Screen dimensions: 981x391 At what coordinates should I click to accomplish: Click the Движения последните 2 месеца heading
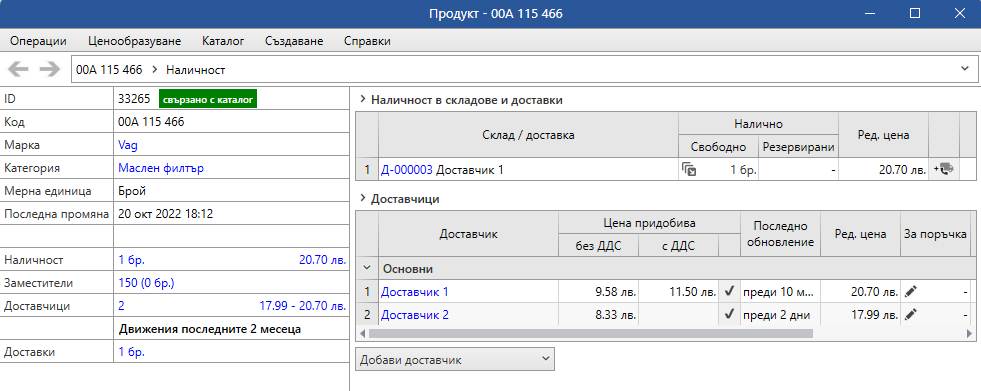(209, 329)
